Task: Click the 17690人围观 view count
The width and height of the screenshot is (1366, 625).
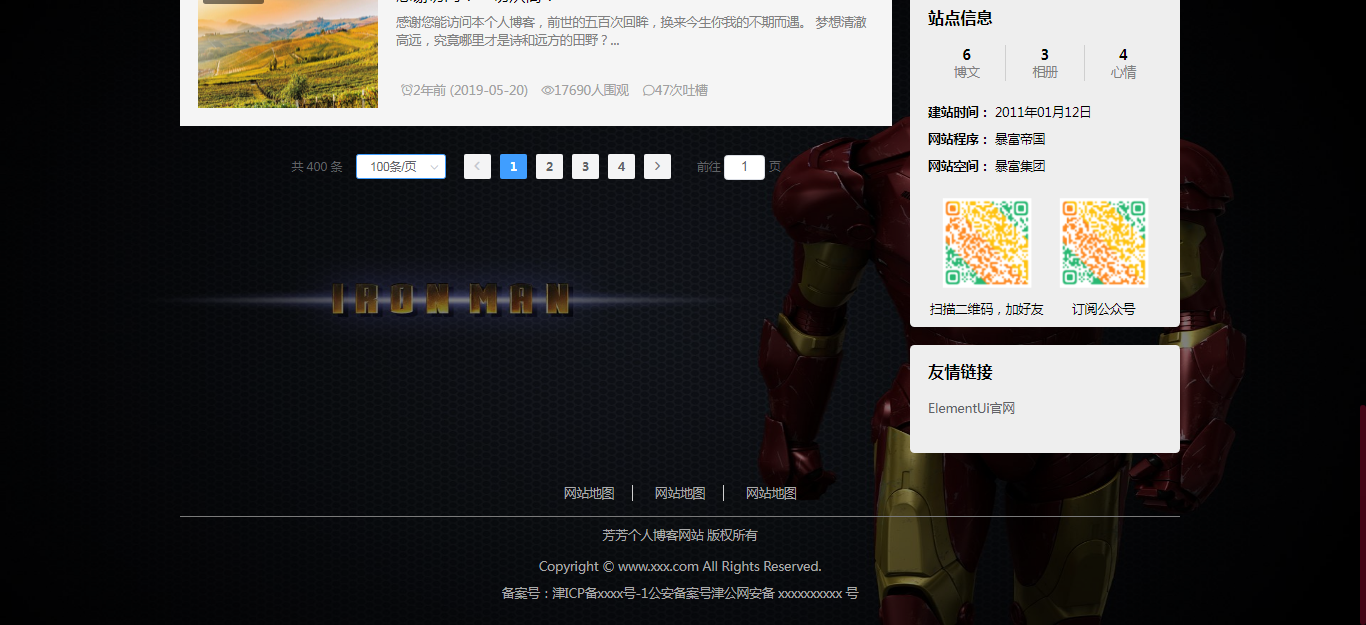Action: pyautogui.click(x=591, y=90)
